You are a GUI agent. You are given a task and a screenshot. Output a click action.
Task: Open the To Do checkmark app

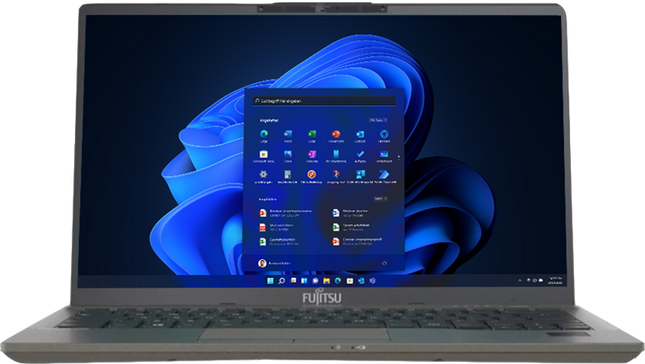click(x=360, y=156)
